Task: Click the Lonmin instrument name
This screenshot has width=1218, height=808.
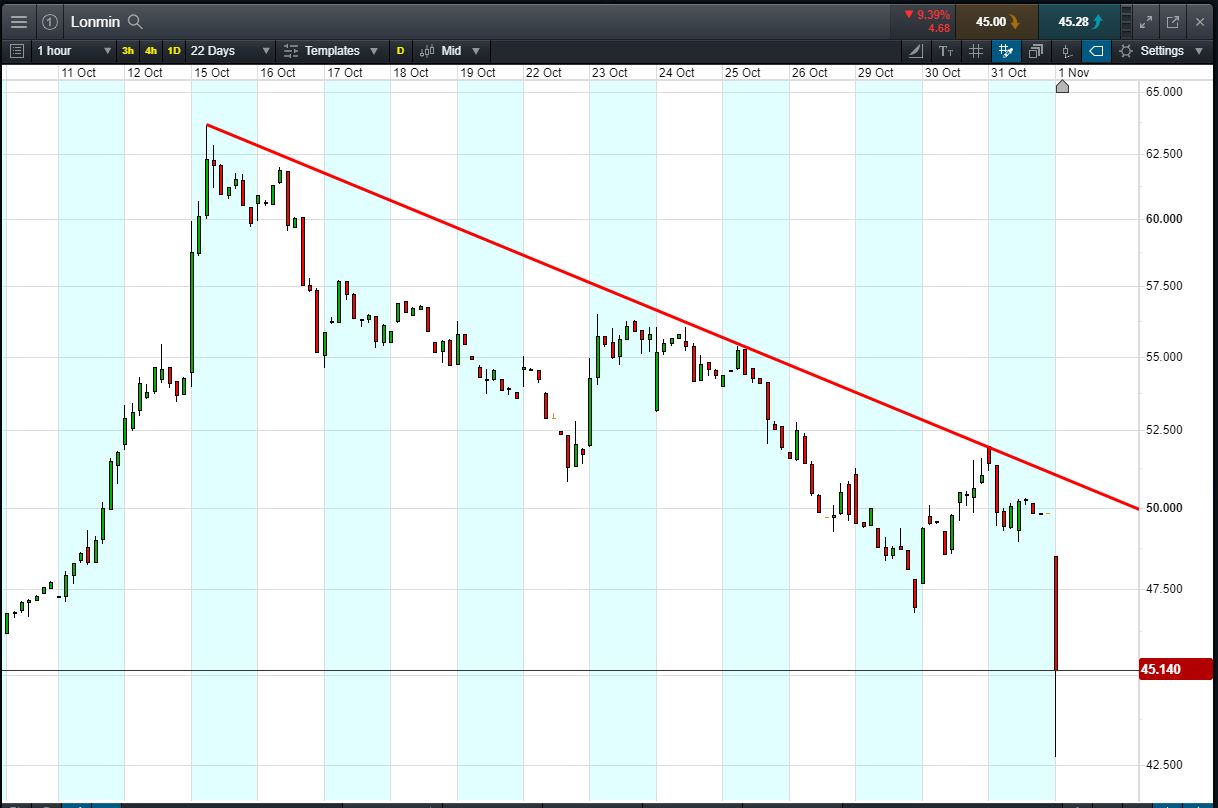Action: (95, 21)
